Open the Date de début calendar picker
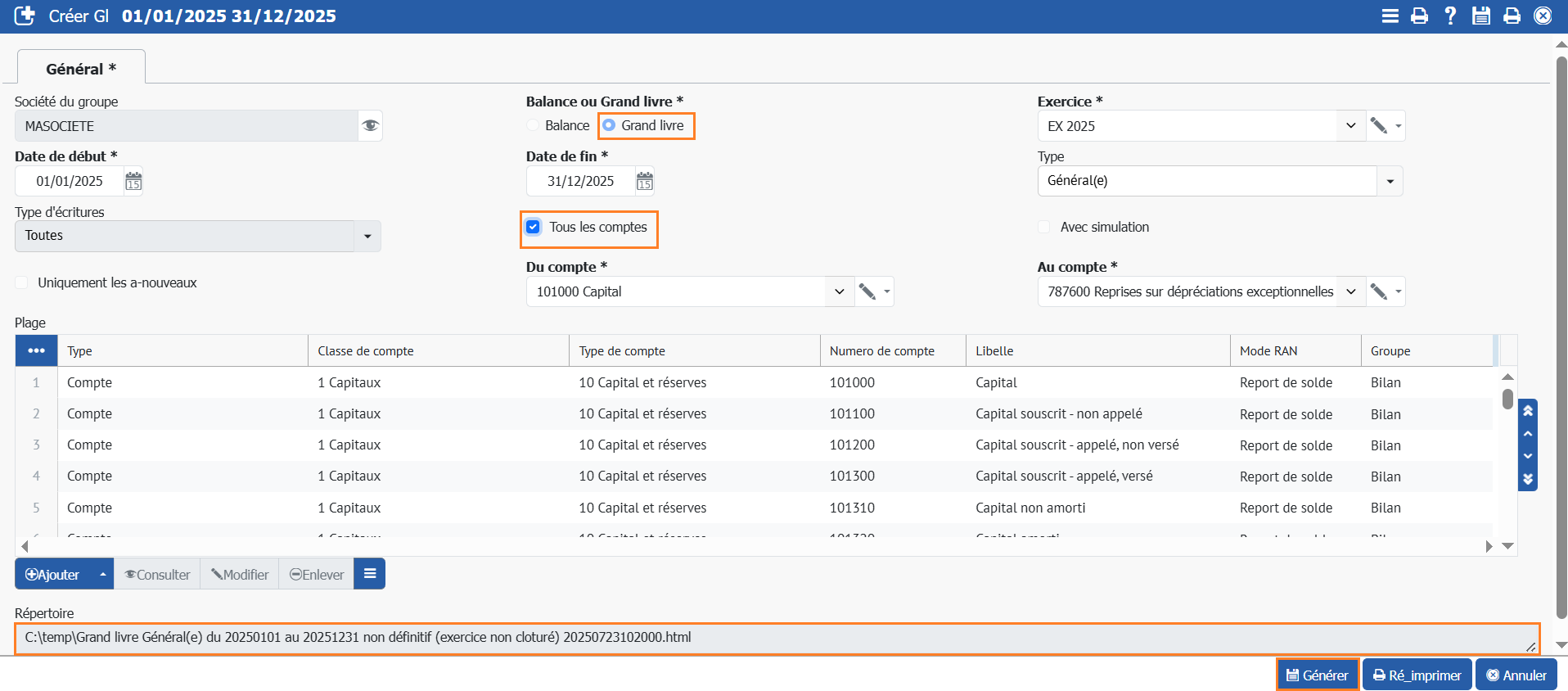This screenshot has width=1568, height=691. (x=133, y=181)
